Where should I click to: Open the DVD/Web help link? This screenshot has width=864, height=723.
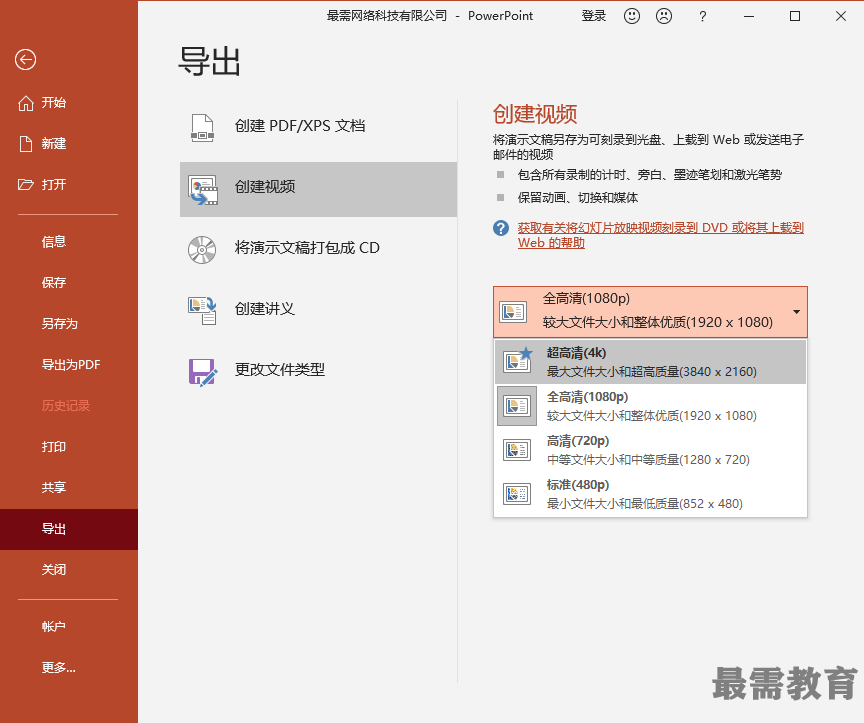tap(660, 235)
